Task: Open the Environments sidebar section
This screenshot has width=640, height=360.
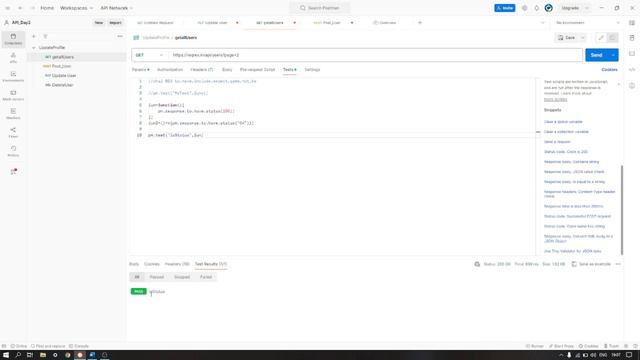Action: [x=13, y=76]
